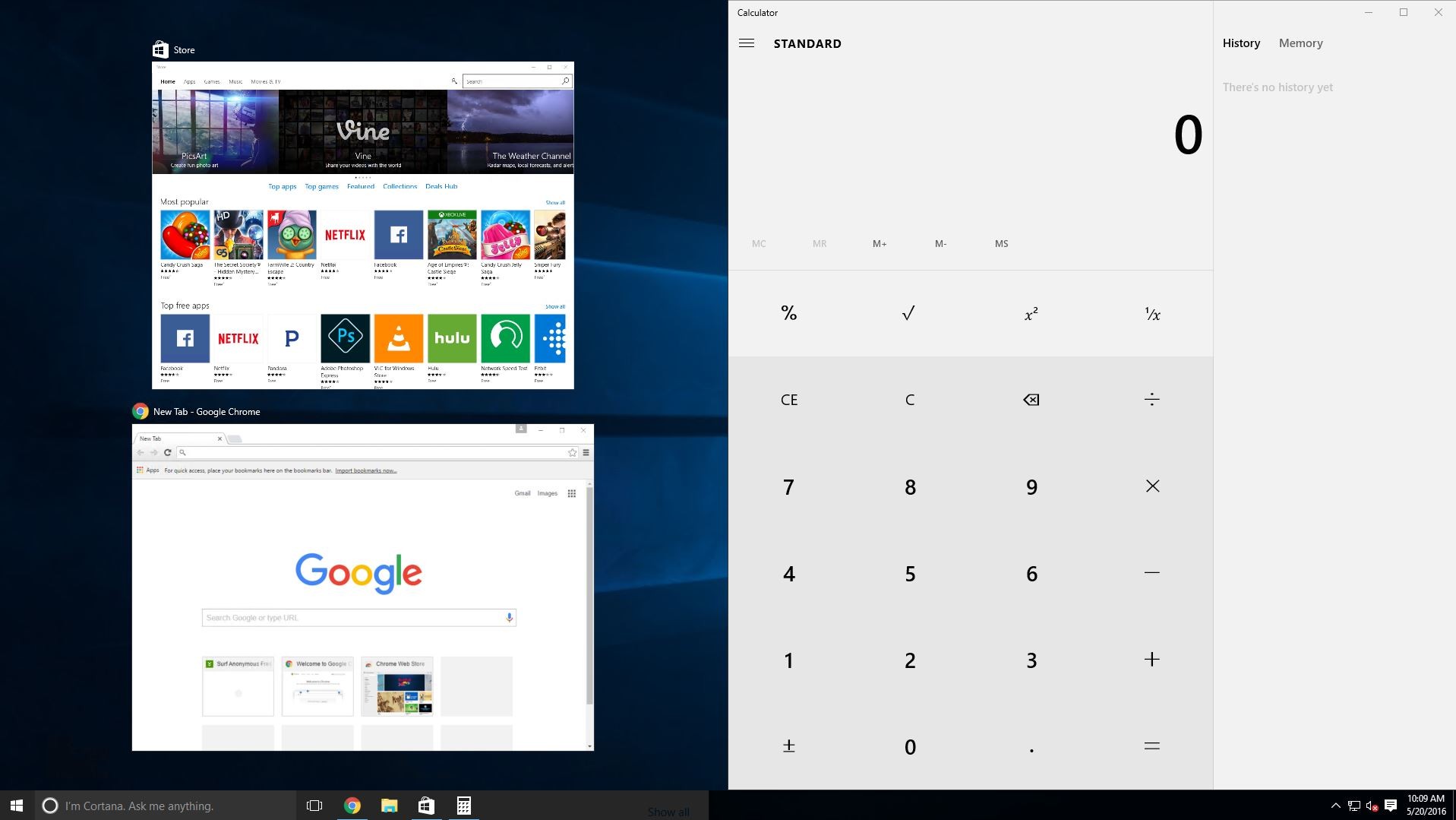Click the divide key

coord(1152,400)
